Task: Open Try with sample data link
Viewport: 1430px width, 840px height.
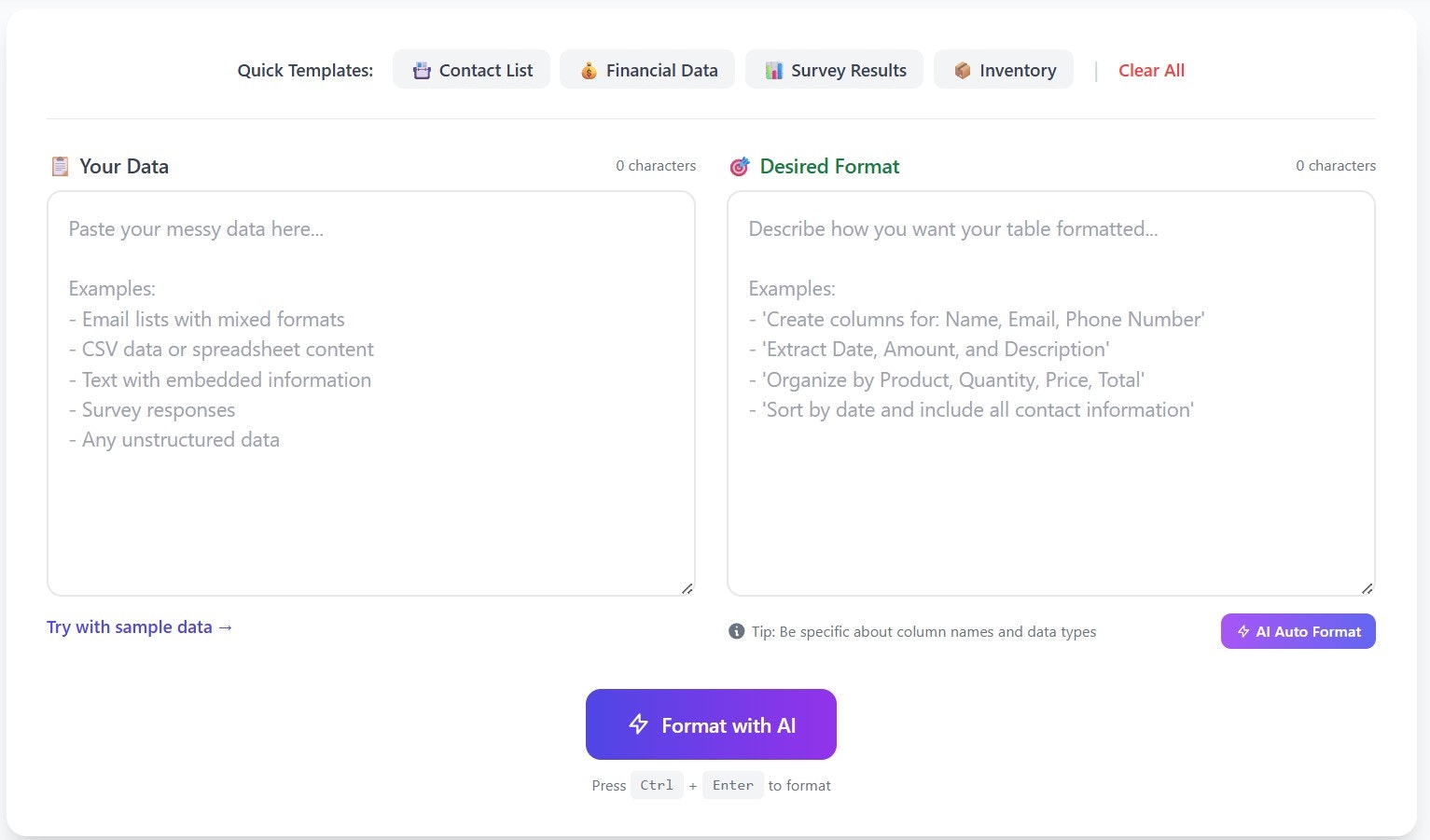Action: click(140, 627)
